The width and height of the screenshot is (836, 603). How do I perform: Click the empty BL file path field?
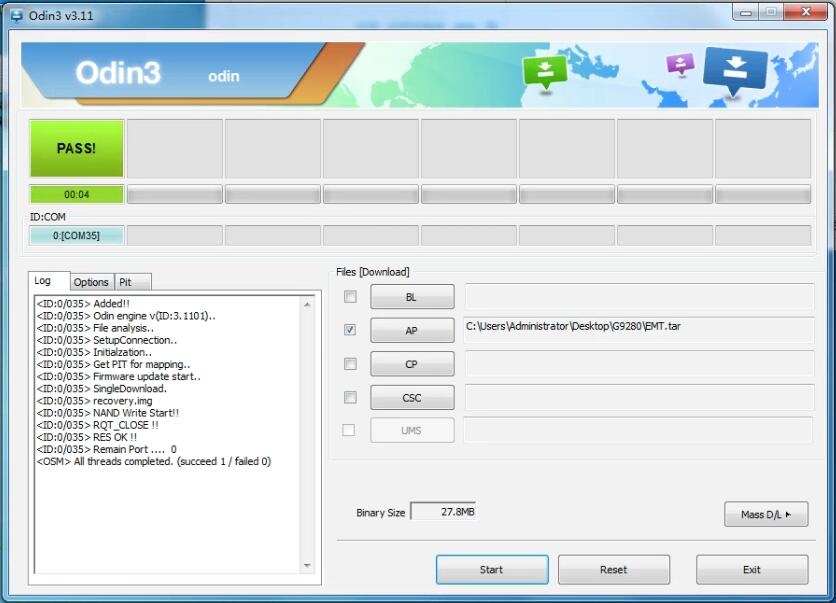coord(639,296)
